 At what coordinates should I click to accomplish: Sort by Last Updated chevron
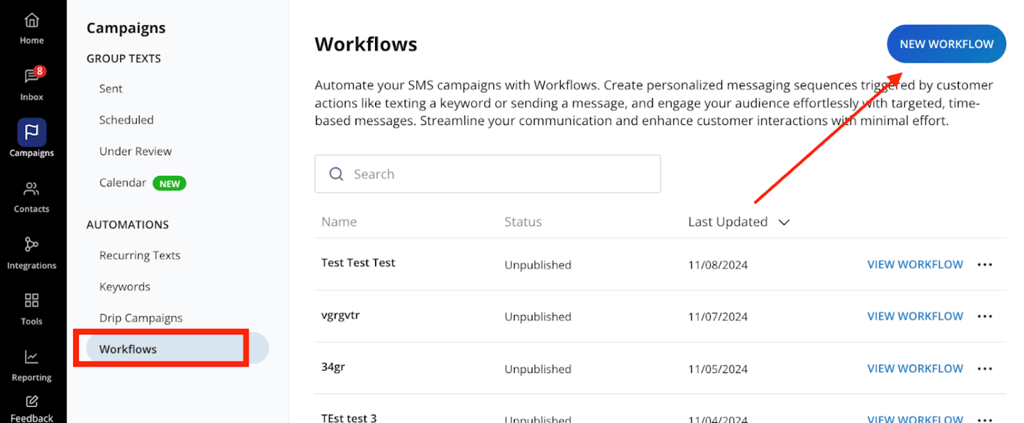[x=784, y=223]
